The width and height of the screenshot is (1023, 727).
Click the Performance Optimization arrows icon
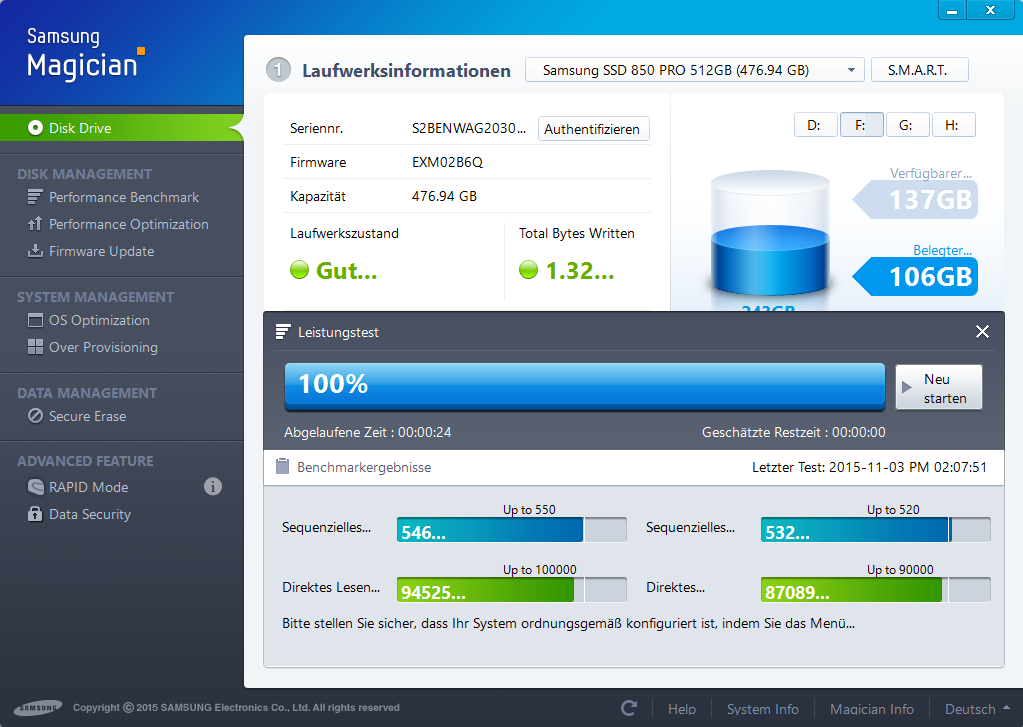35,224
